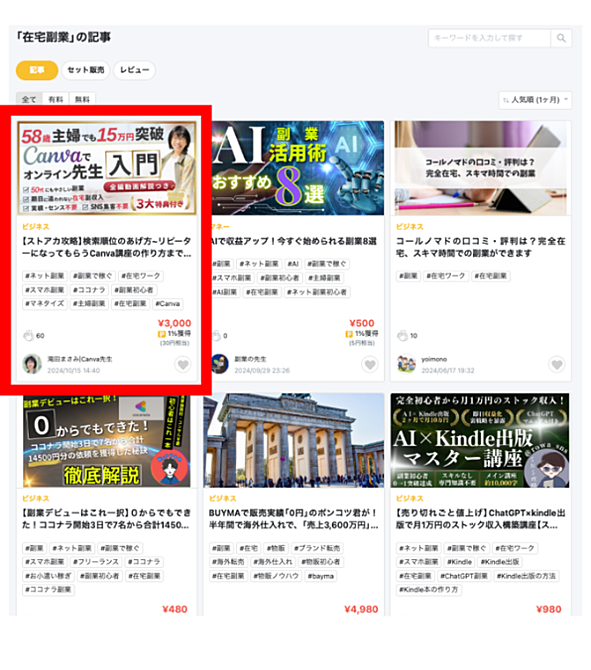Favorite the コールノマド article heart

coord(557,364)
